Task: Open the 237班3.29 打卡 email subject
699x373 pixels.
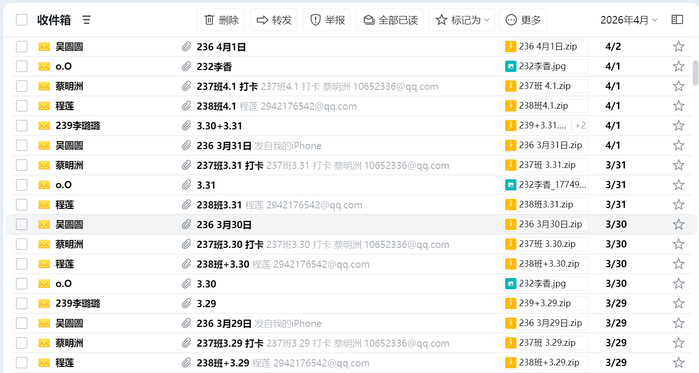Action: 229,343
